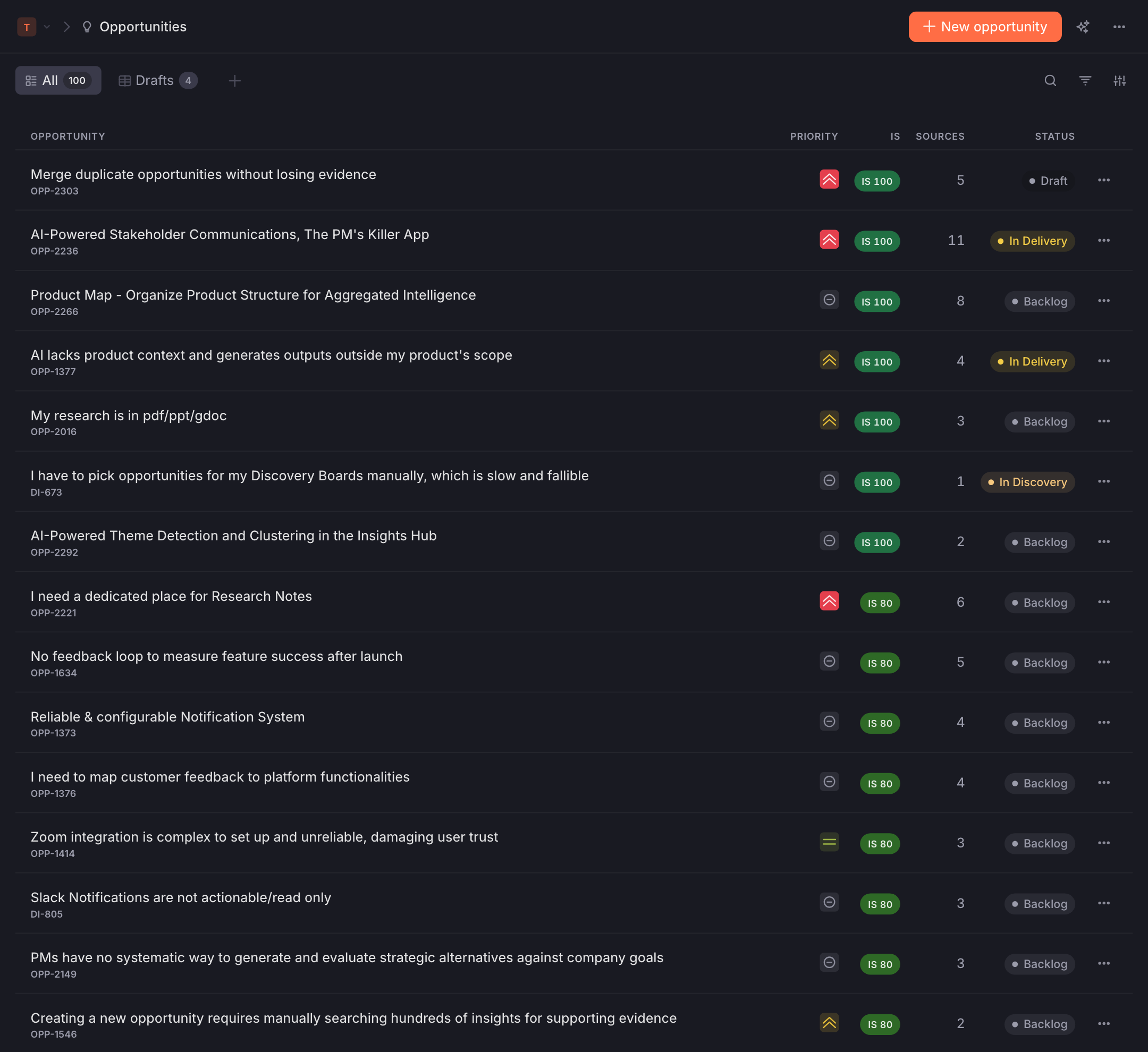Click IS 80 score badge for OPP-2221
Viewport: 1148px width, 1052px height.
pos(880,603)
